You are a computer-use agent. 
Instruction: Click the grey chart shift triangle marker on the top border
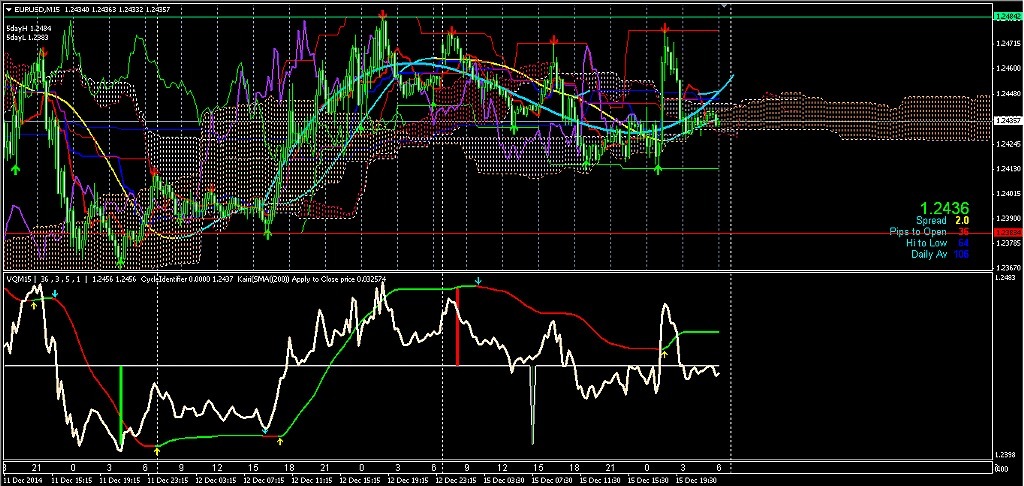pyautogui.click(x=723, y=5)
